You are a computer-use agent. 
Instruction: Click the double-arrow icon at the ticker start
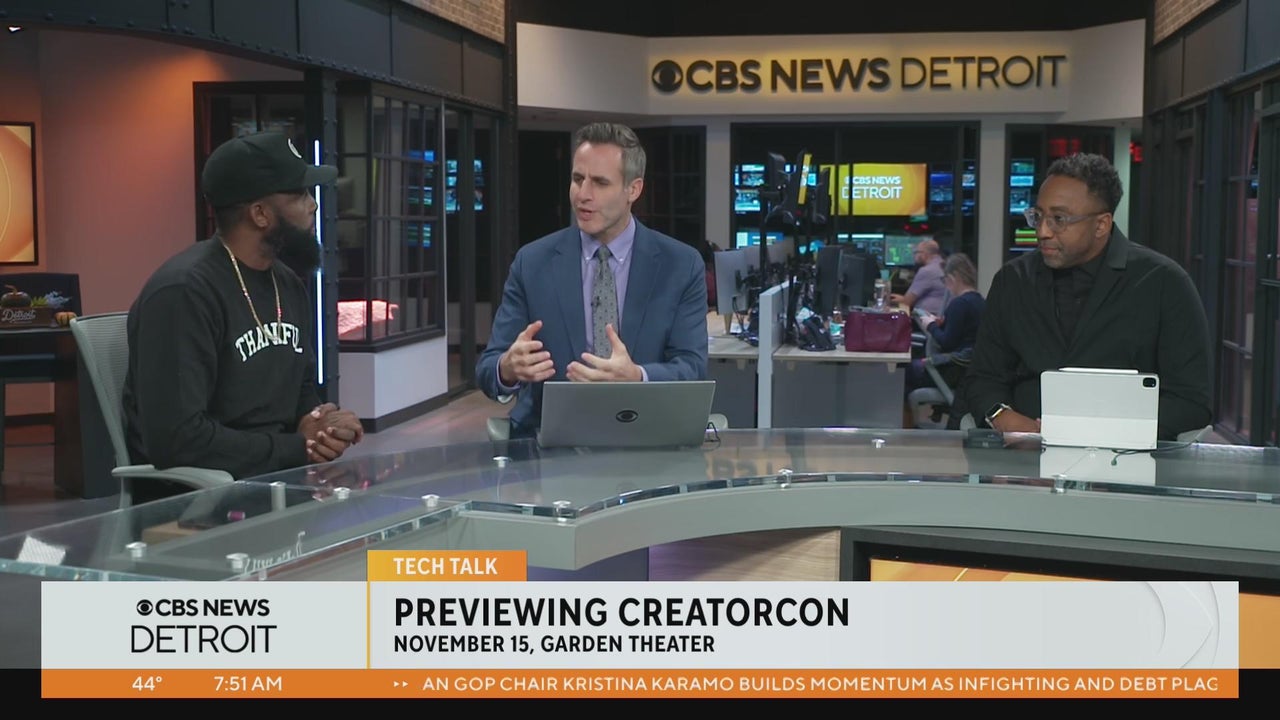point(401,684)
